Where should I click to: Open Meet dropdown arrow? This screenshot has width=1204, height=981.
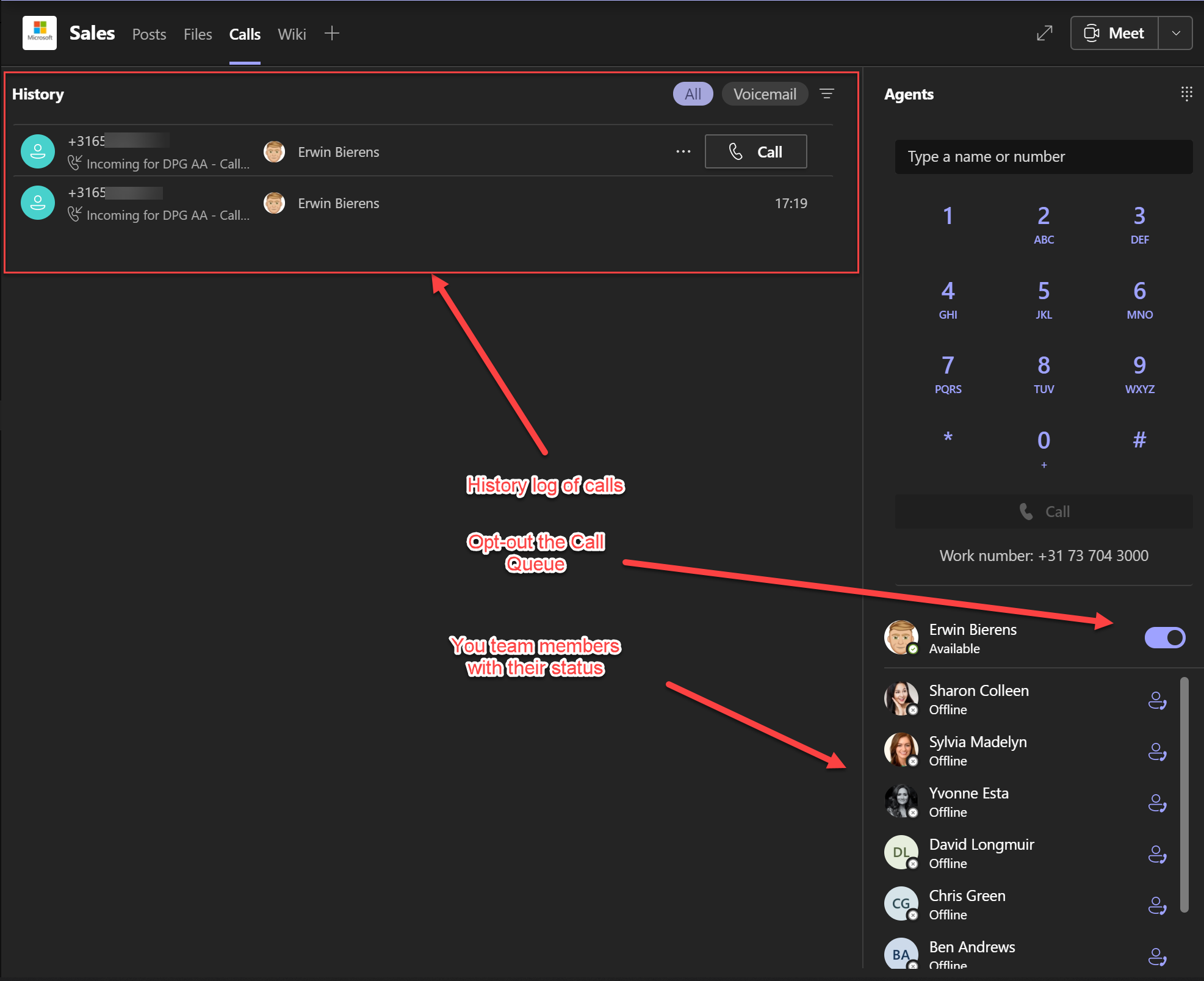coord(1176,33)
